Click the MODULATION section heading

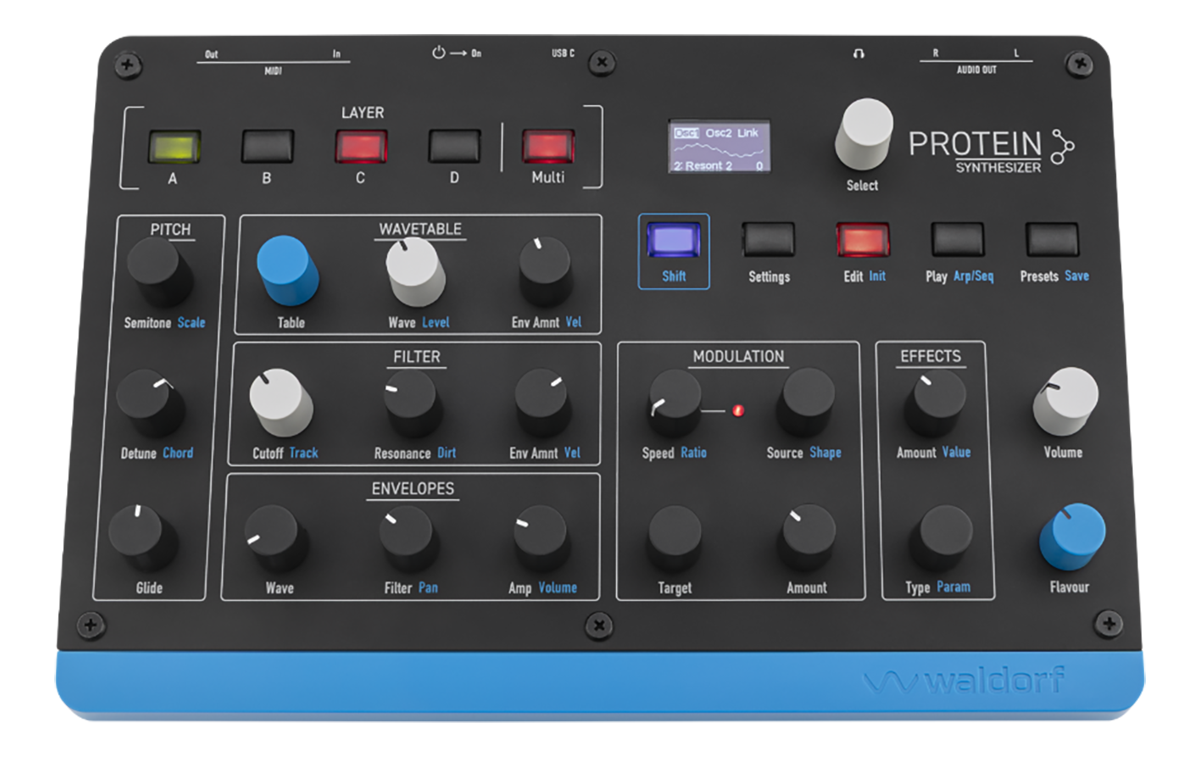tap(738, 357)
